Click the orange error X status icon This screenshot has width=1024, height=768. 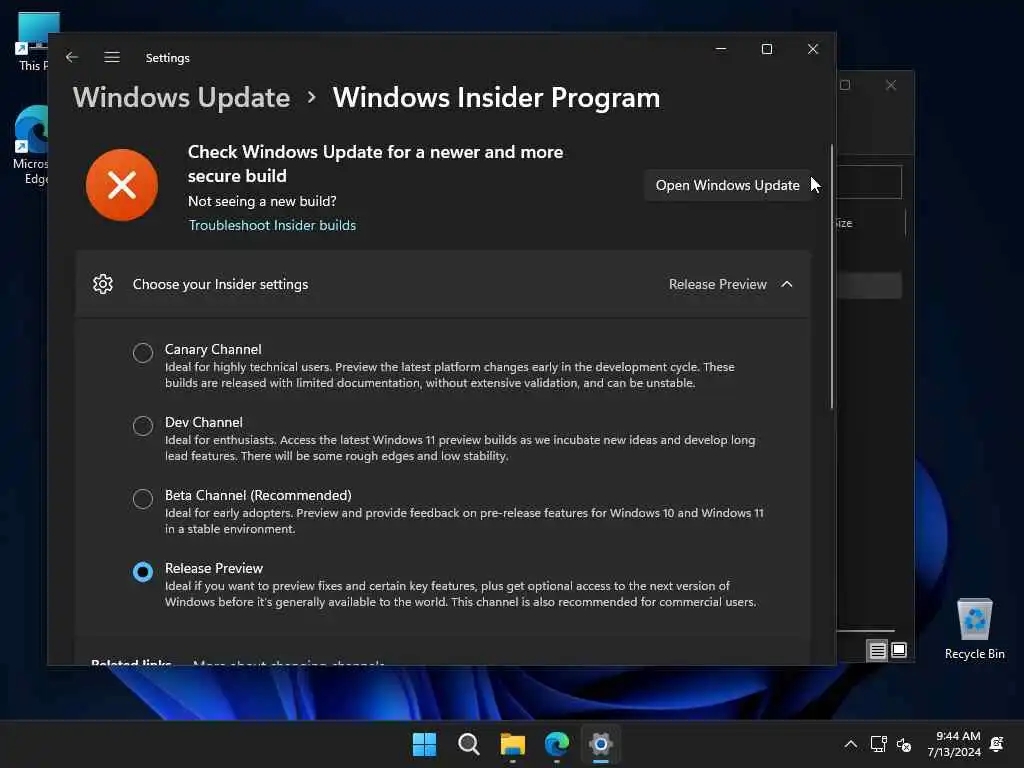click(121, 185)
